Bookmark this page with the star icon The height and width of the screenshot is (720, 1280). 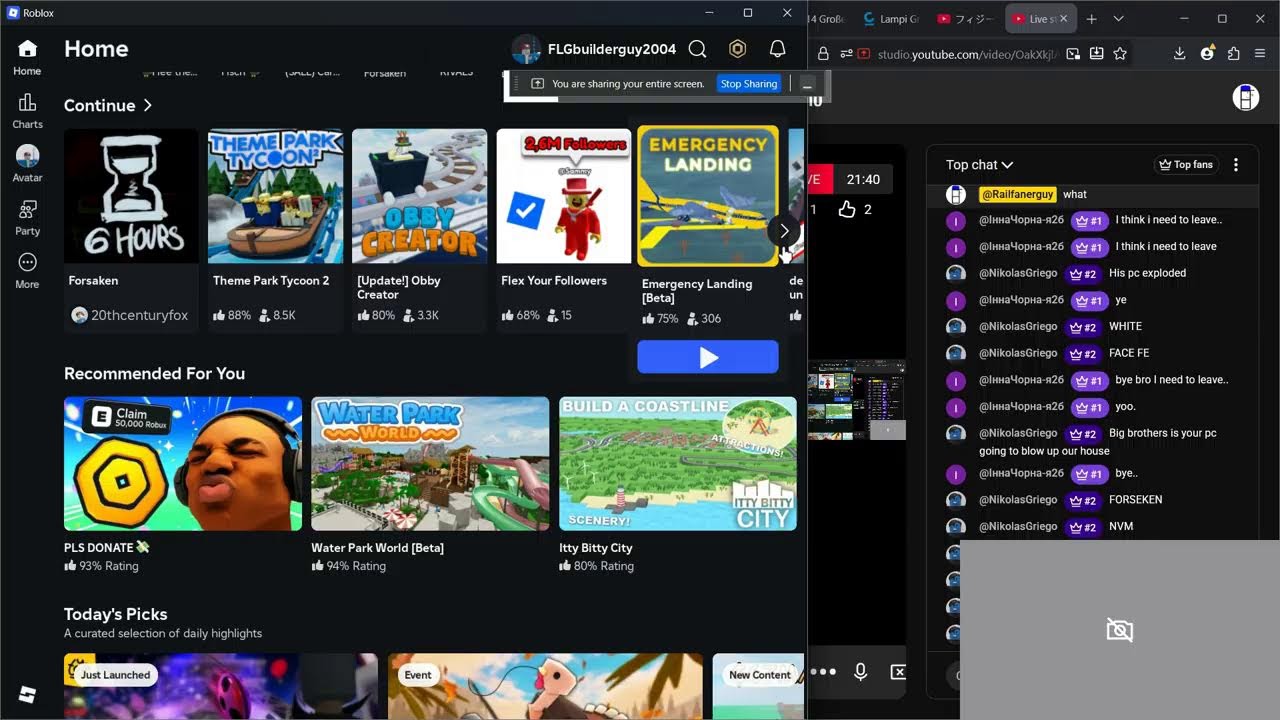[1120, 54]
